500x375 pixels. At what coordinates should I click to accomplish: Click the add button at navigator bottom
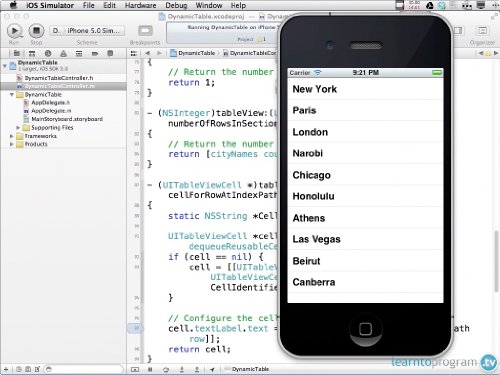tap(6, 369)
